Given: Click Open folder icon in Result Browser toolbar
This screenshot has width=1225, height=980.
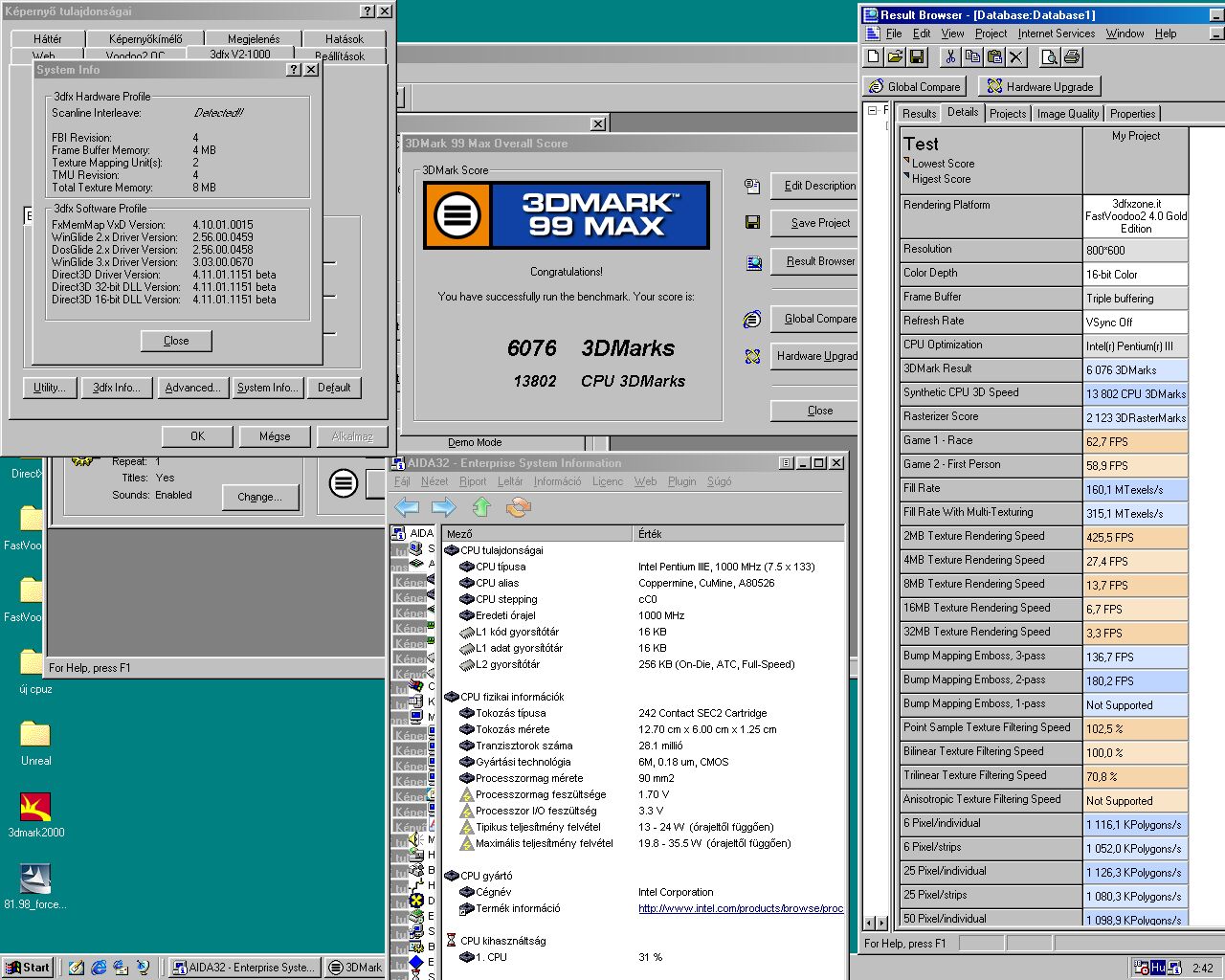Looking at the screenshot, I should (895, 57).
